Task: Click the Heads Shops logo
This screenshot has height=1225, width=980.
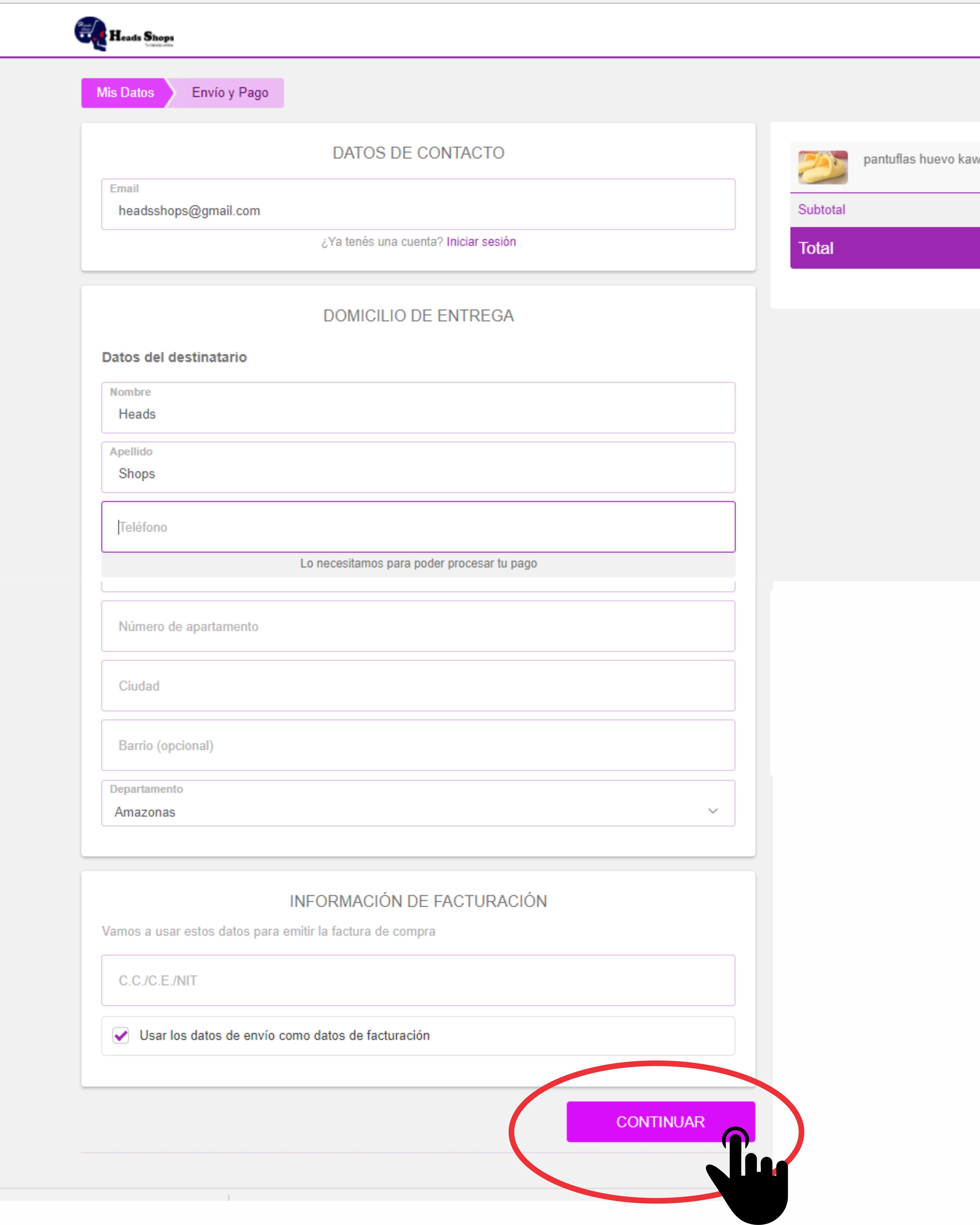Action: pyautogui.click(x=124, y=34)
